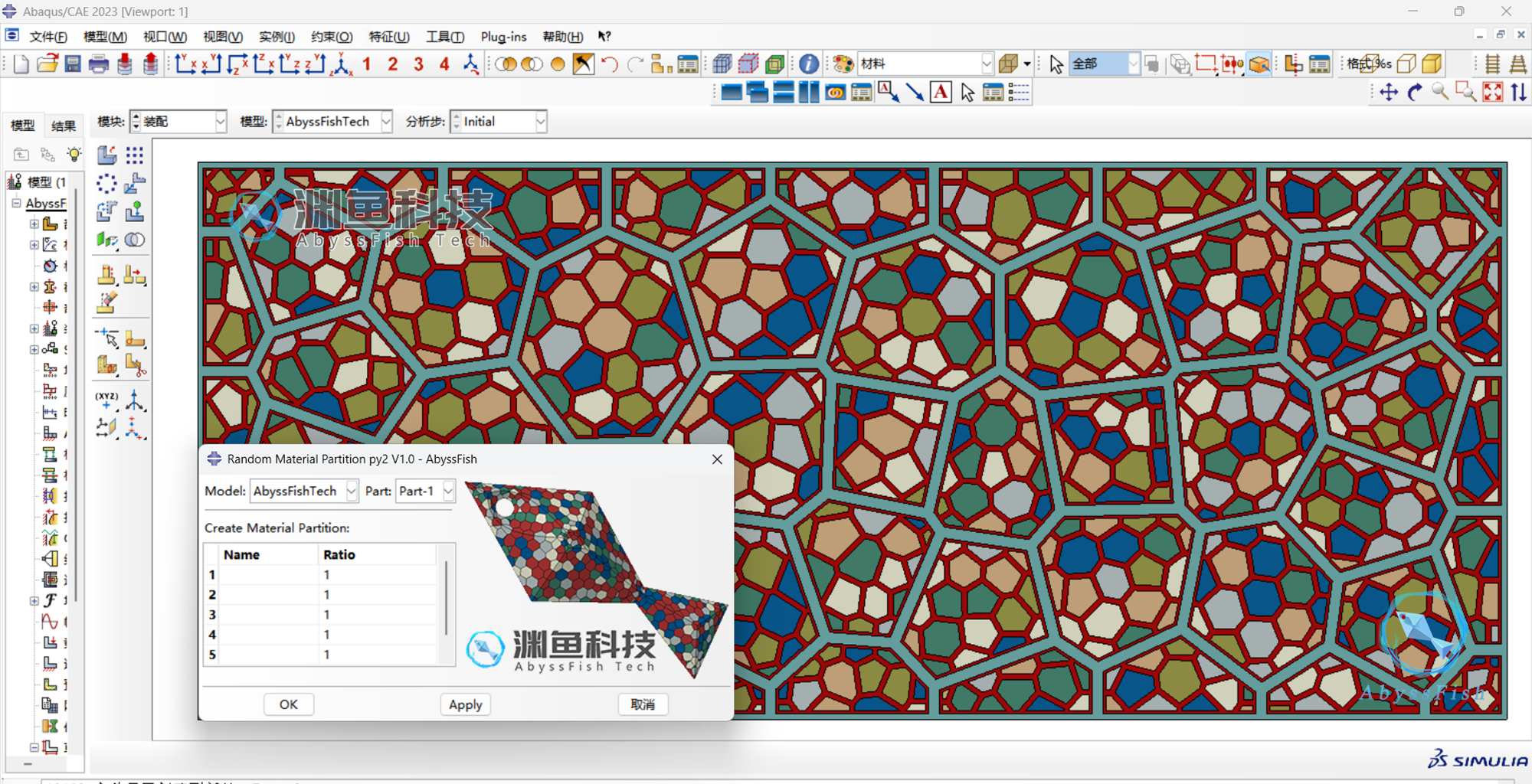Click the Create Datum Point (XYZ) tool
This screenshot has width=1532, height=784.
[x=106, y=400]
